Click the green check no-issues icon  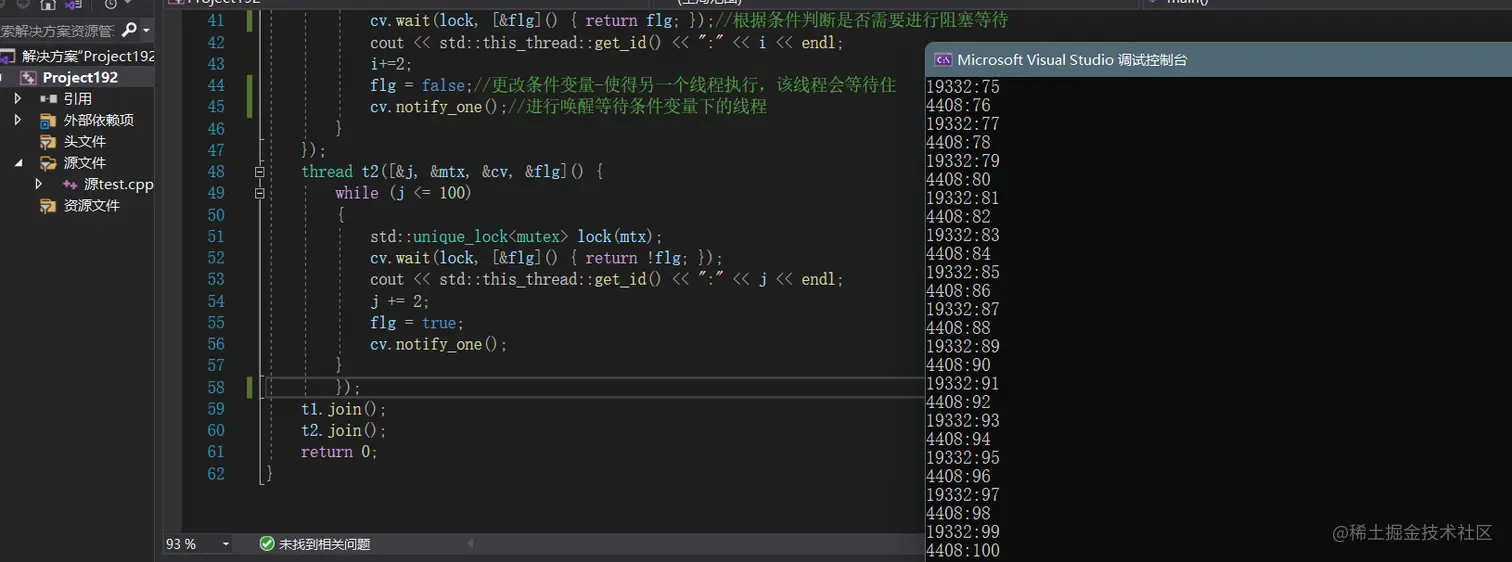[267, 544]
